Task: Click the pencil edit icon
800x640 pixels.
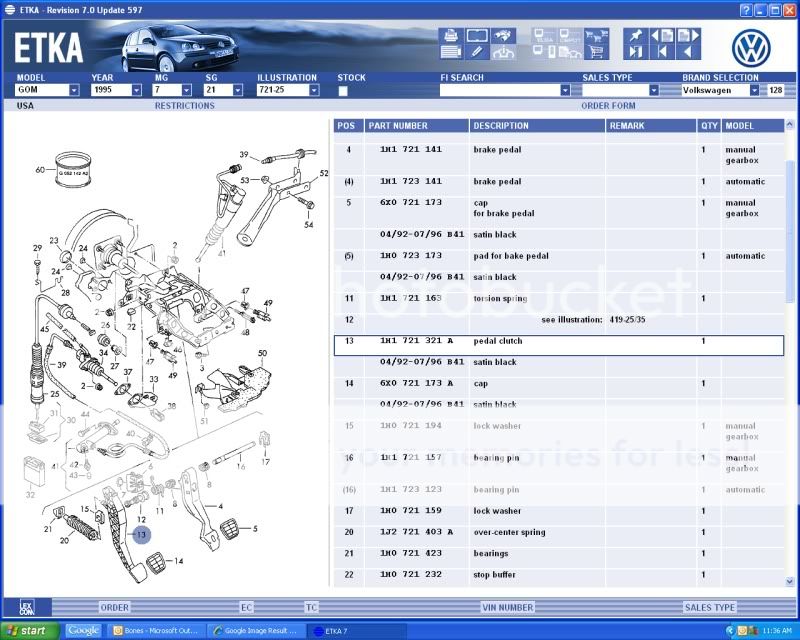Action: [477, 52]
